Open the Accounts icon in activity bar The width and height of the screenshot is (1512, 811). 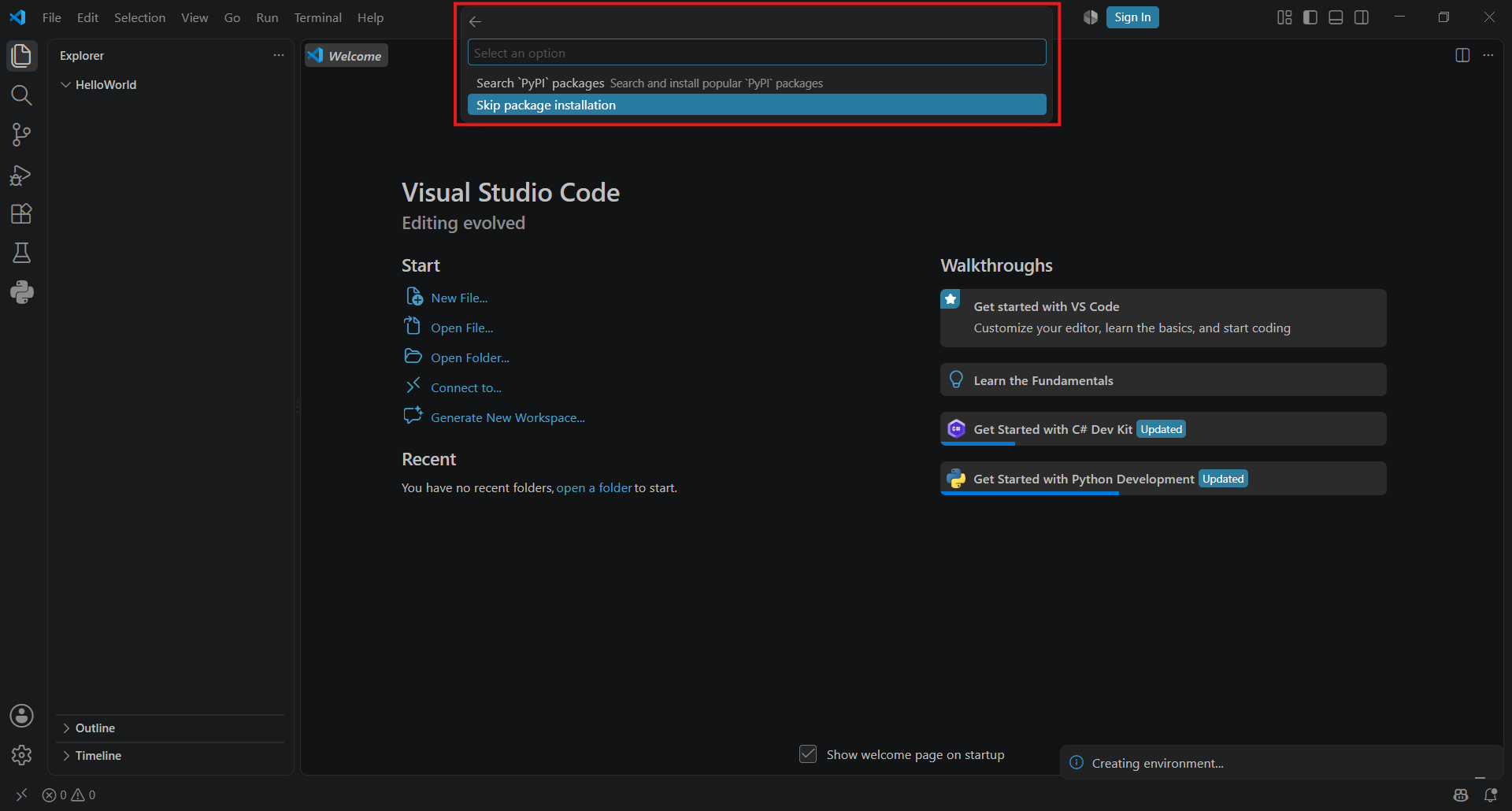[x=21, y=716]
